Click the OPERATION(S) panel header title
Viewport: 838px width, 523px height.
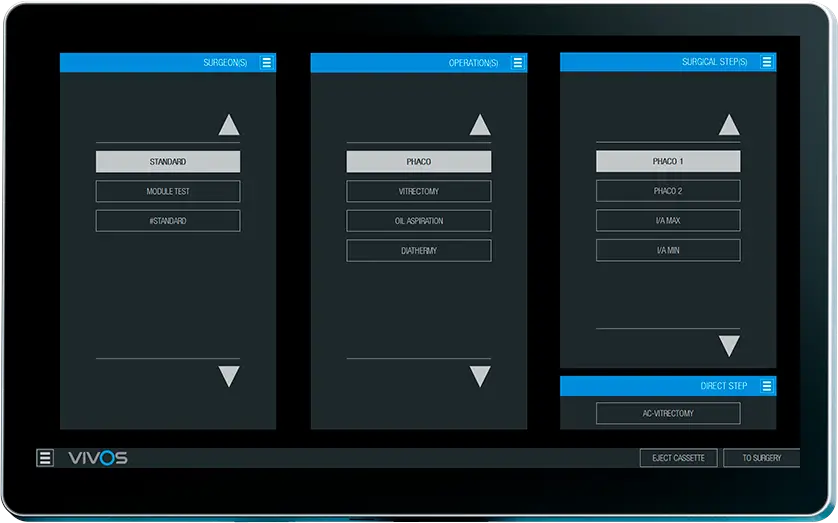click(x=473, y=63)
